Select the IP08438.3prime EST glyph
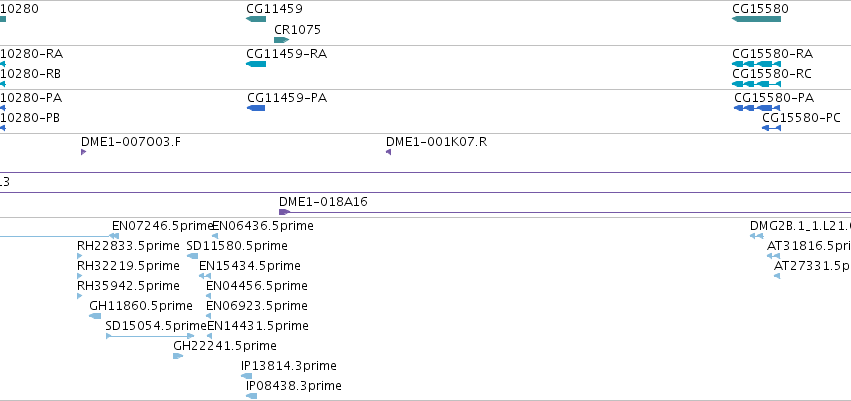851x401 pixels. [x=251, y=396]
